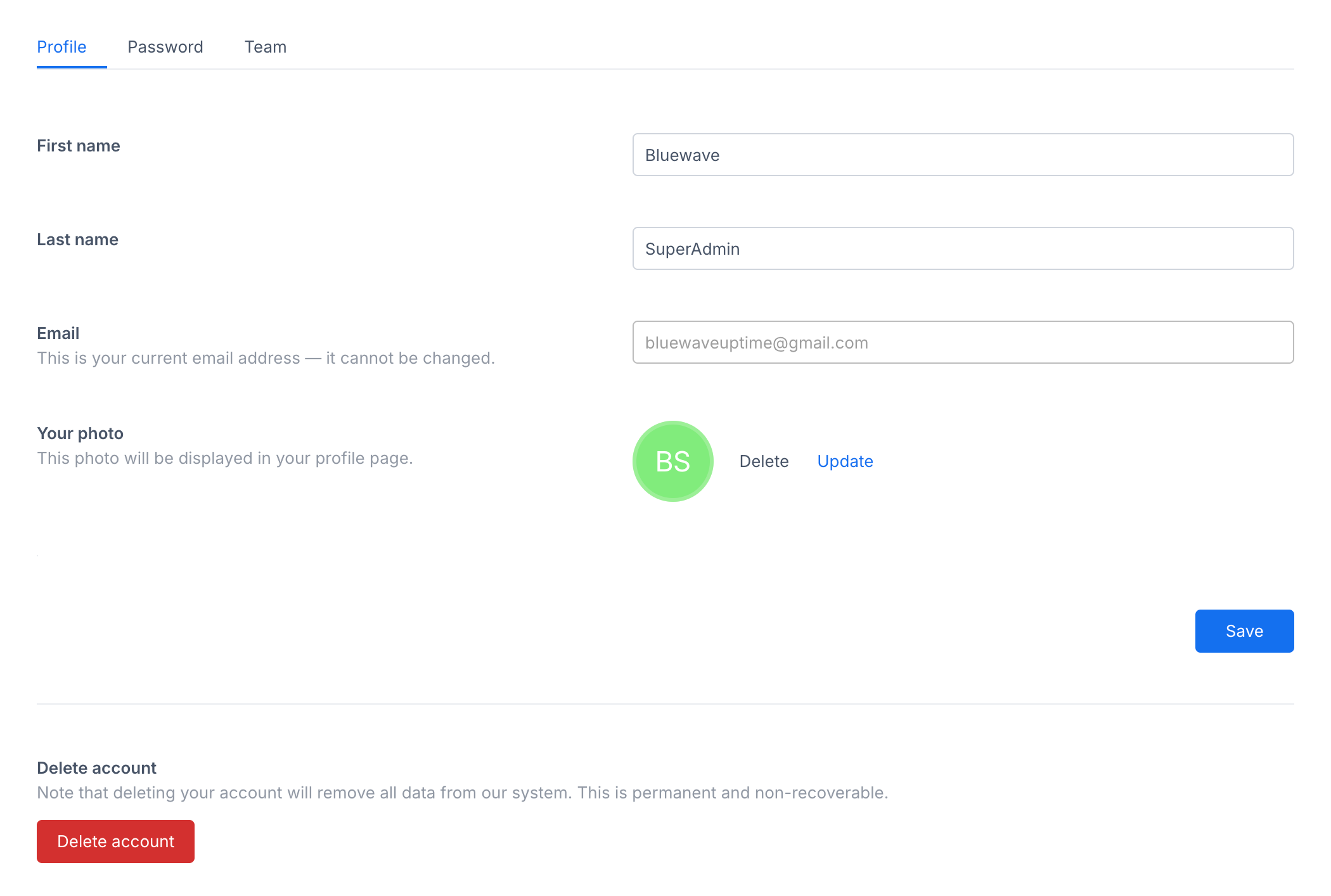This screenshot has width=1331, height=896.
Task: Open the Team tab
Action: [x=265, y=47]
